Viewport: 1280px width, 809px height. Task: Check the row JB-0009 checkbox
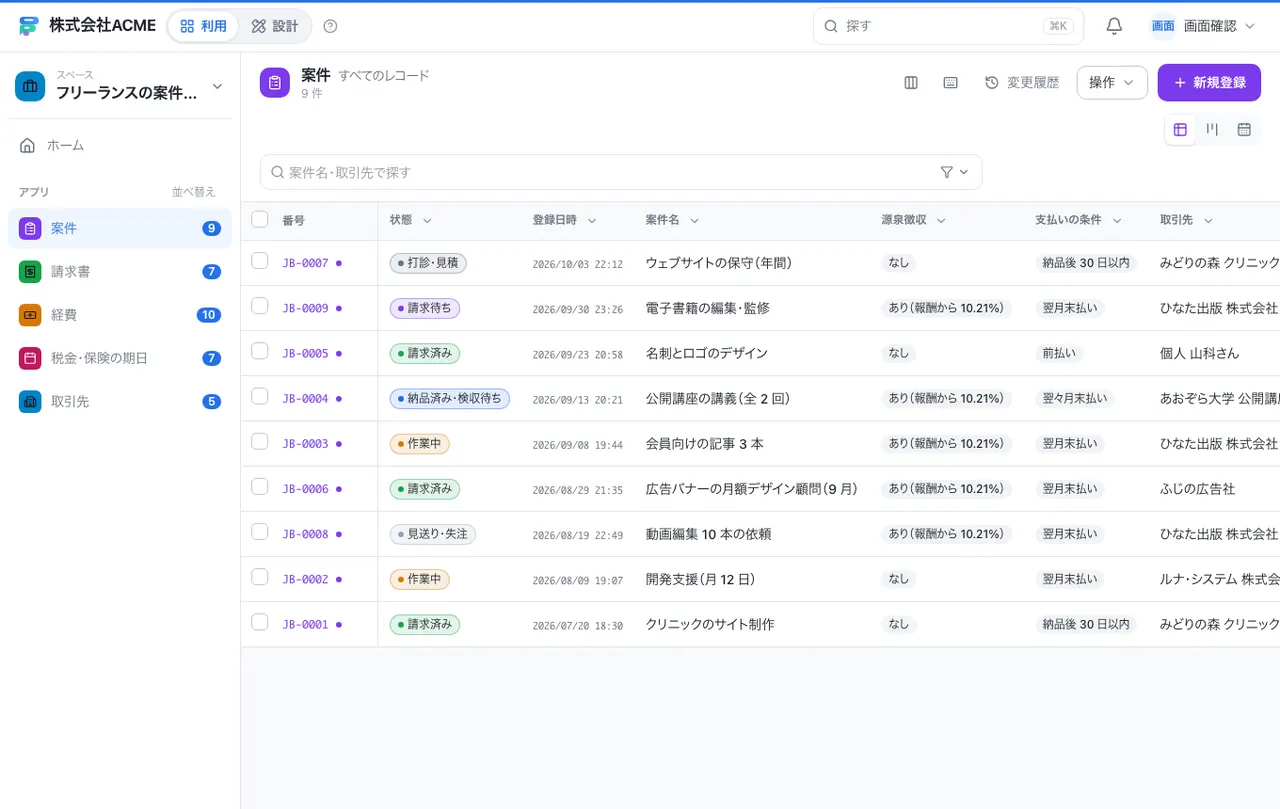260,306
